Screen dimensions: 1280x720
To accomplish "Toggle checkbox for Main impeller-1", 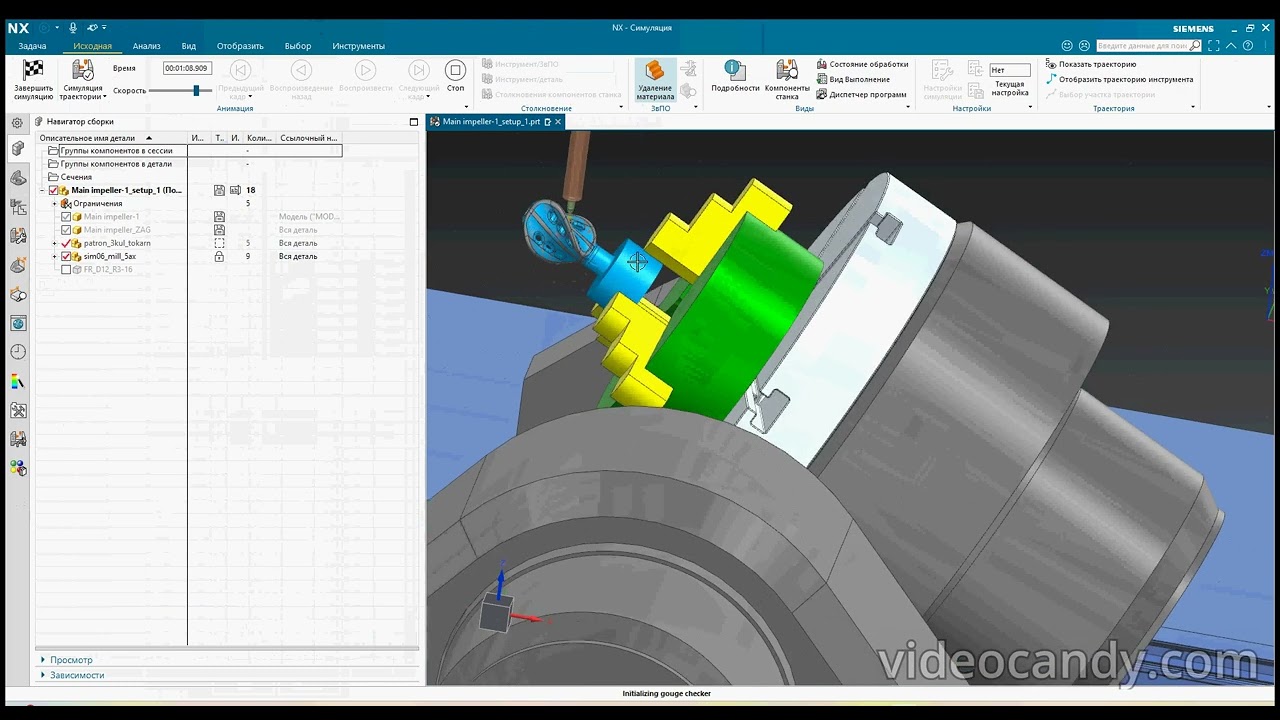I will coord(66,217).
